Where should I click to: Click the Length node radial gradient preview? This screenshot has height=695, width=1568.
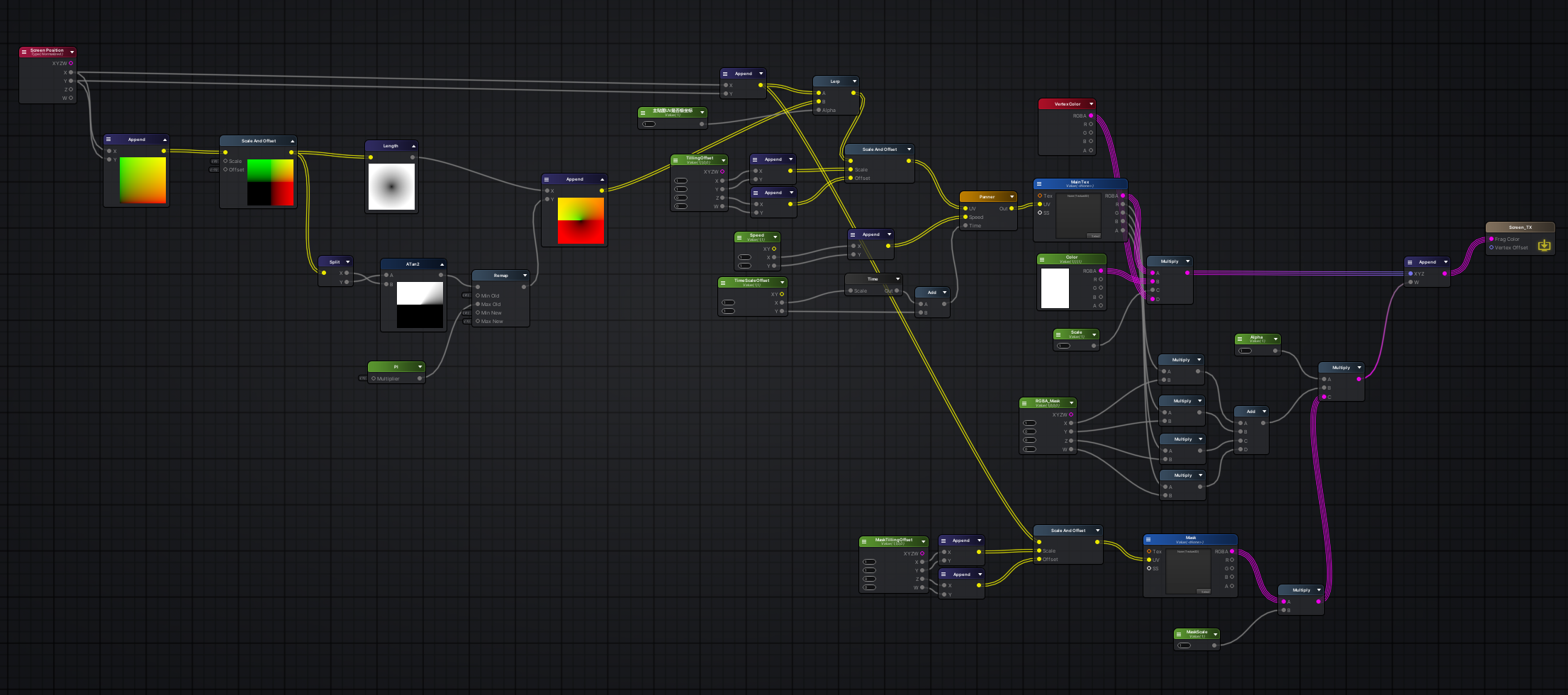pos(391,186)
